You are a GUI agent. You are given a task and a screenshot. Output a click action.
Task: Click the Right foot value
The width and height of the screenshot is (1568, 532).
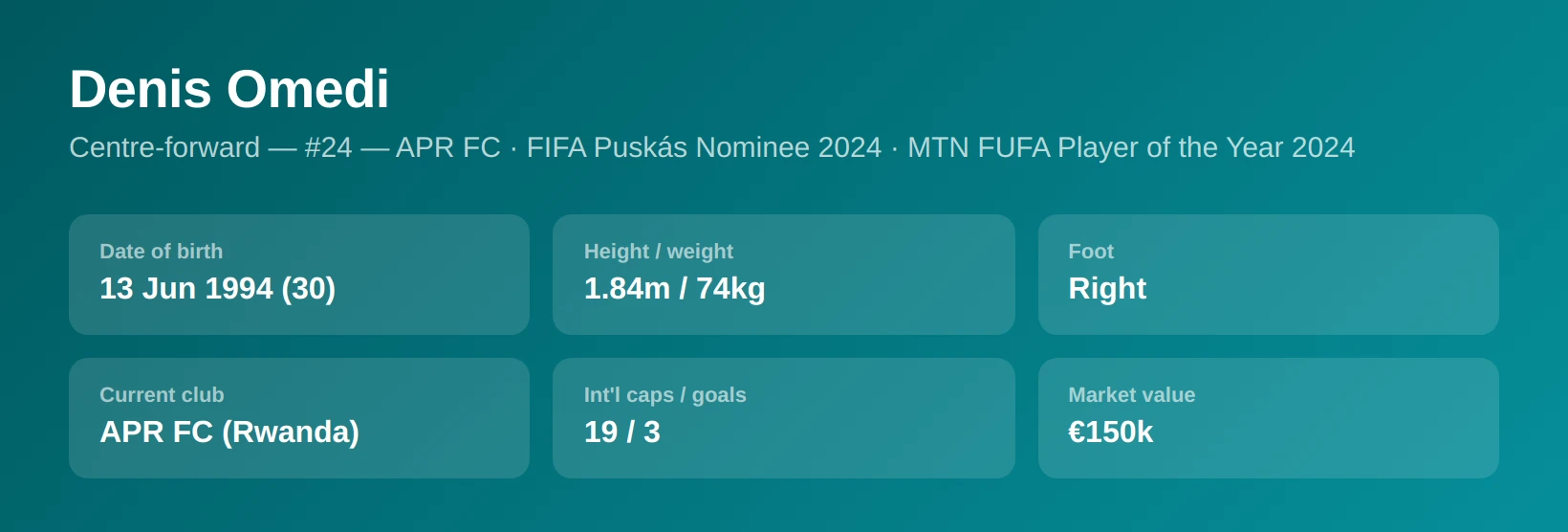click(x=1107, y=288)
